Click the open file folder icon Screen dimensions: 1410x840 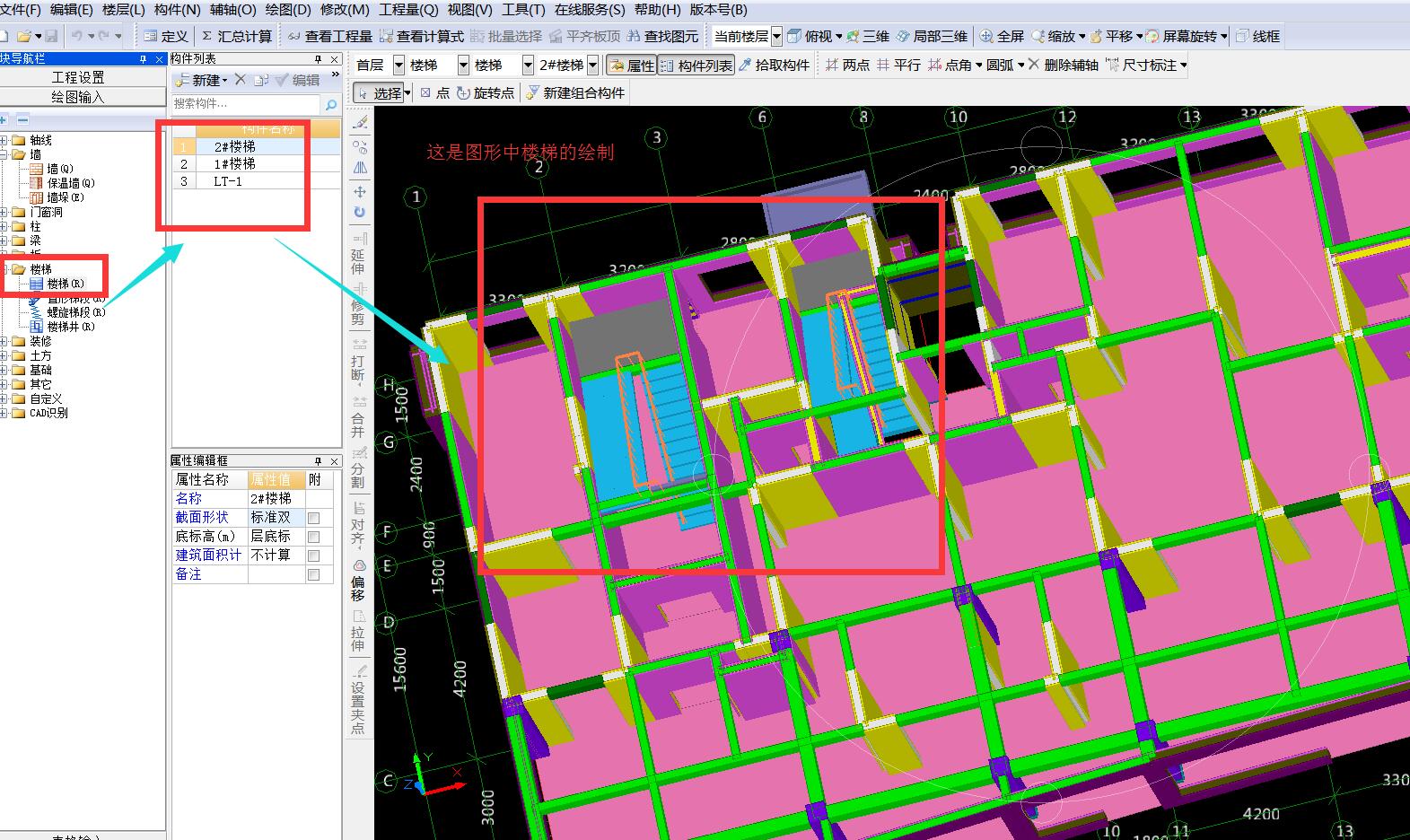click(x=24, y=36)
